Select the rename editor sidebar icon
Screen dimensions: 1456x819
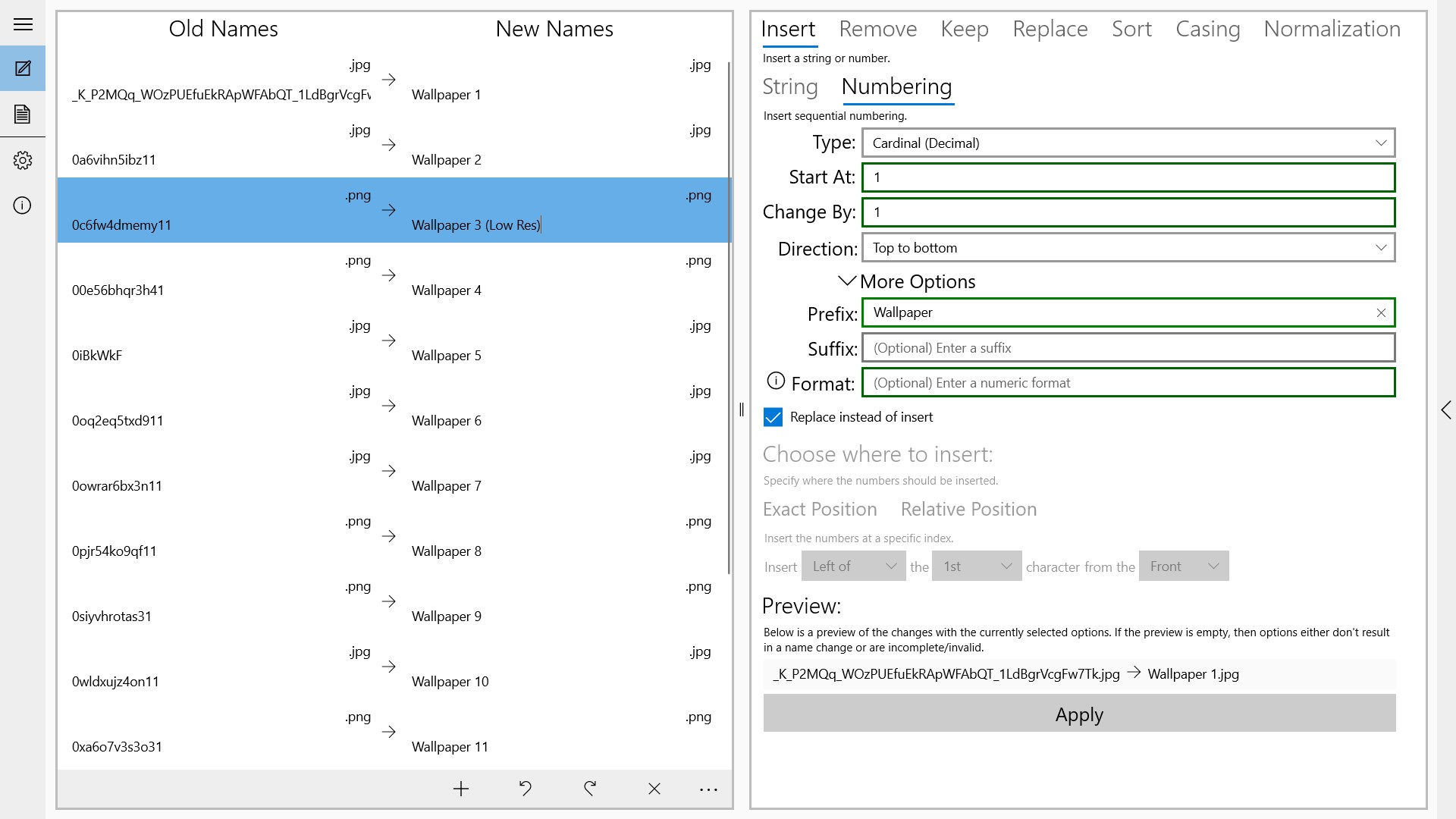pos(23,68)
